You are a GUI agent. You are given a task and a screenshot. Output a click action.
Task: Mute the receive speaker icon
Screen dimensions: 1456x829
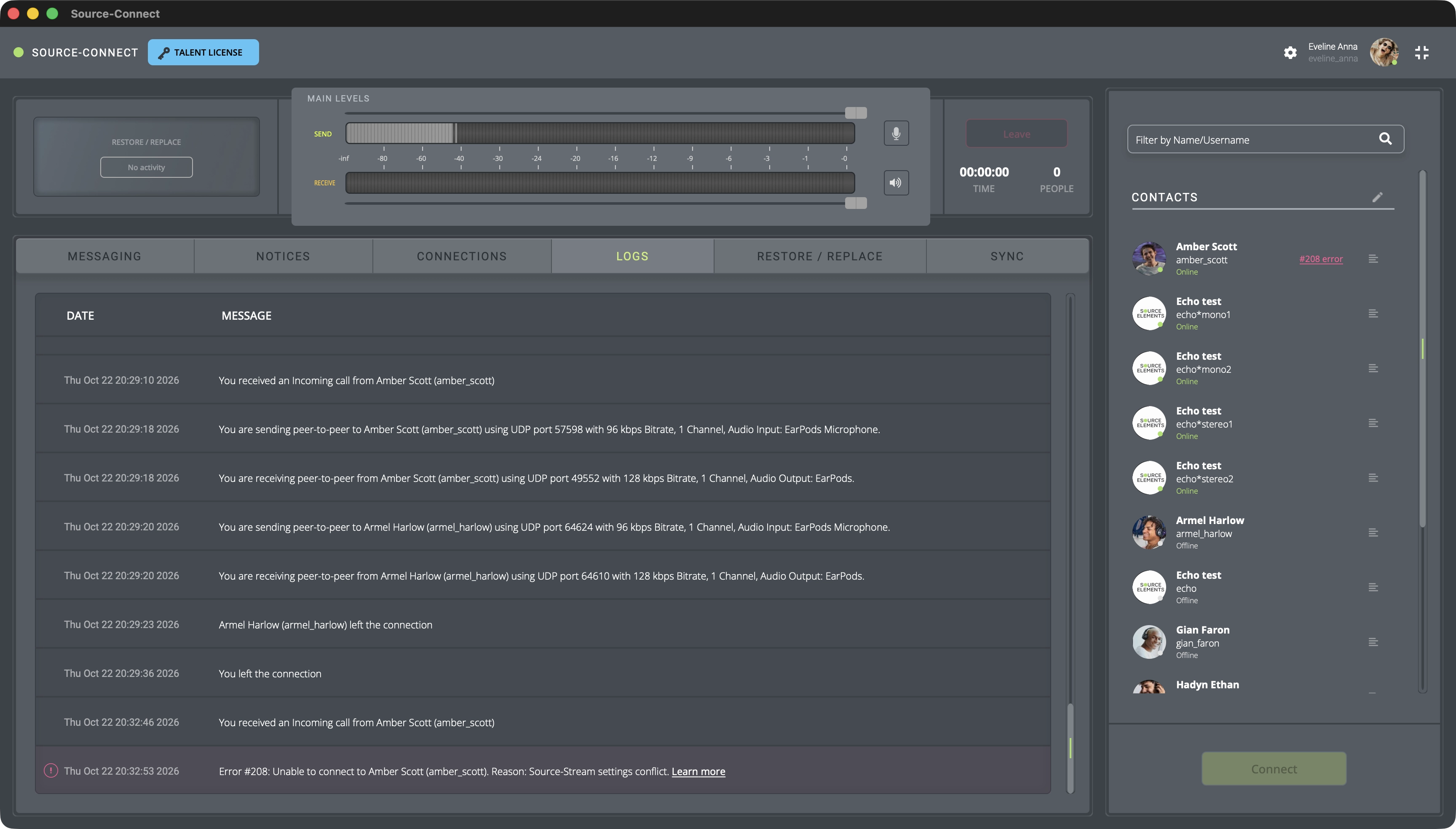coord(896,183)
